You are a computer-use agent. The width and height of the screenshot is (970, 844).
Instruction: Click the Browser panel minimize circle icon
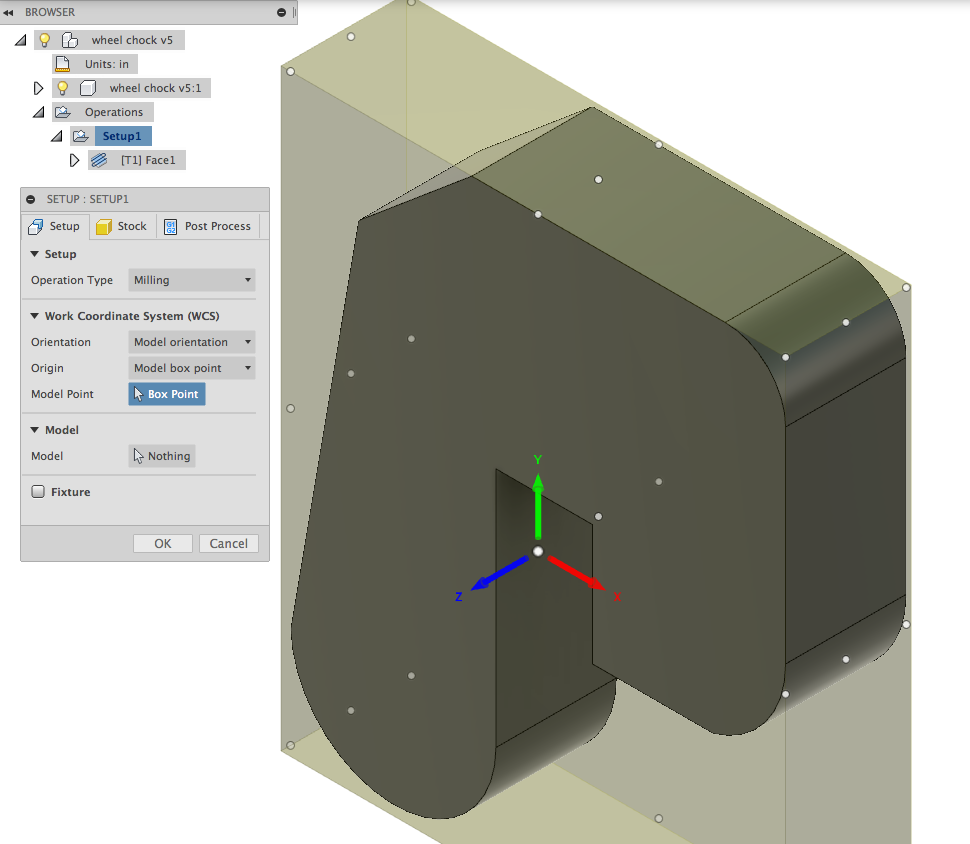(281, 12)
